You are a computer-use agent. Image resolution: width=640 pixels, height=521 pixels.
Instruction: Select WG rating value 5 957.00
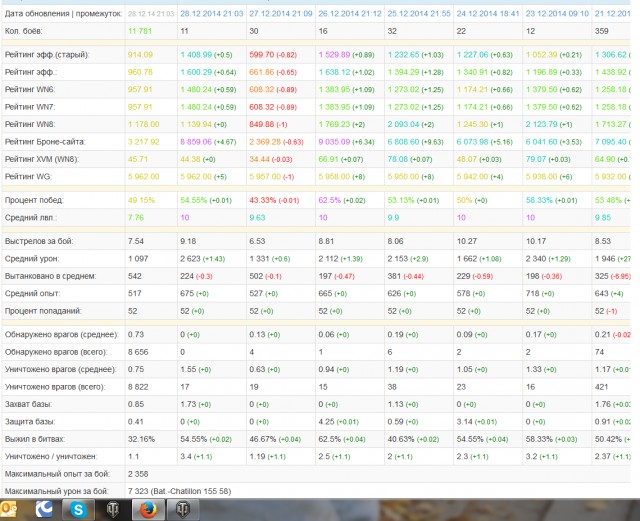265,176
